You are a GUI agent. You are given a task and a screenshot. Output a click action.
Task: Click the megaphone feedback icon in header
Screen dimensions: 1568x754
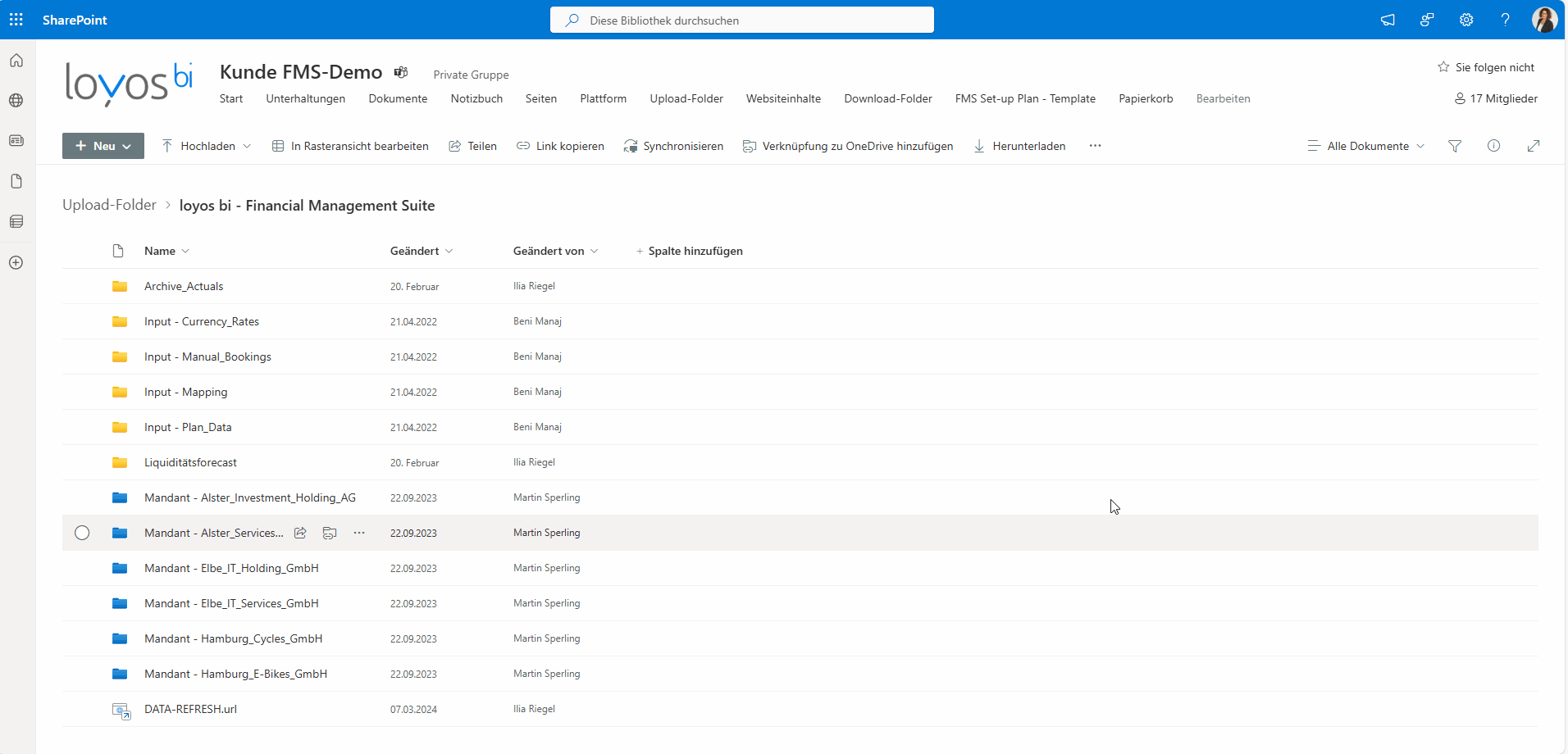(1388, 20)
